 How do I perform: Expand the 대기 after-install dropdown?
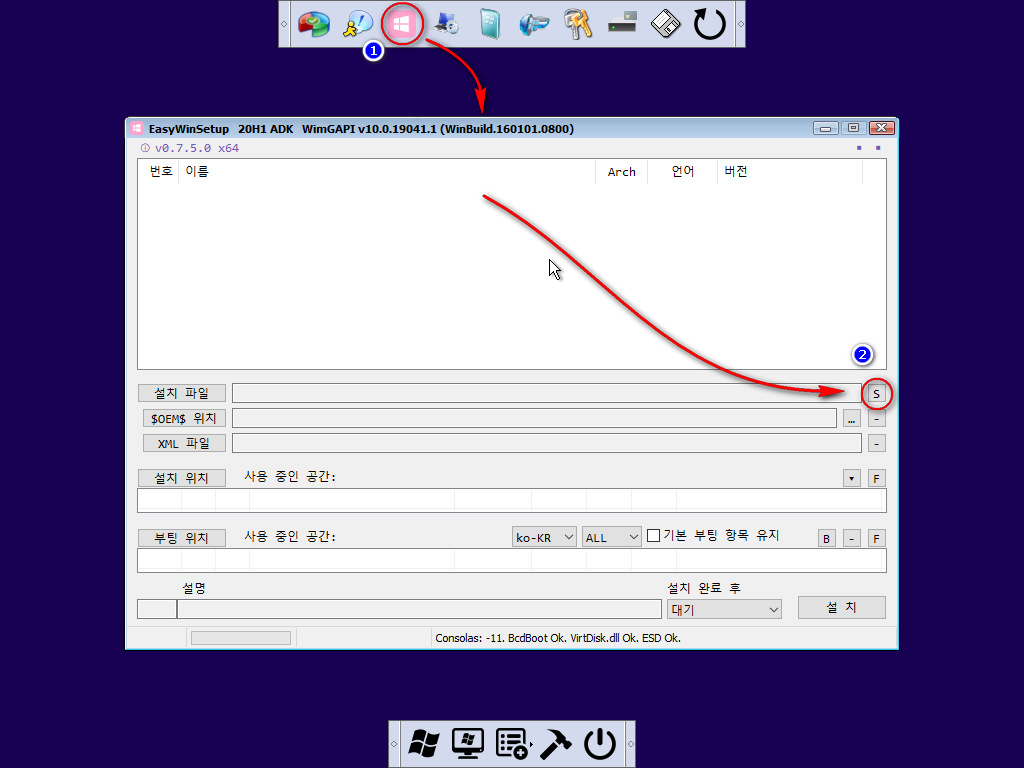click(x=724, y=609)
